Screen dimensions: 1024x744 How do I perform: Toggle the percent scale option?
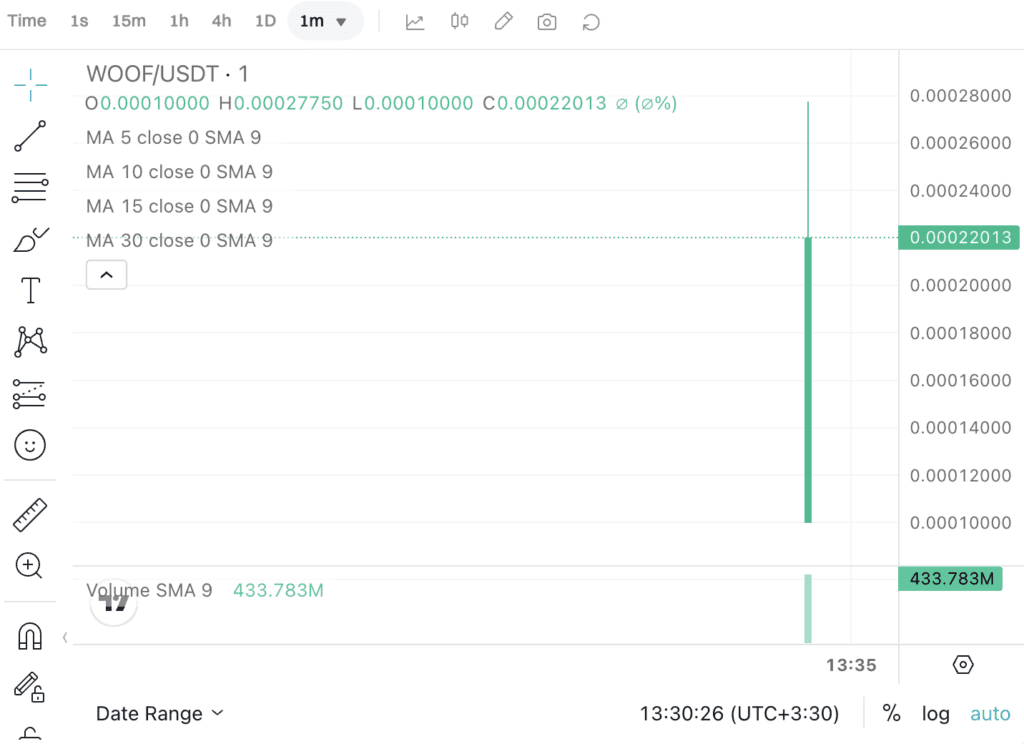[891, 713]
